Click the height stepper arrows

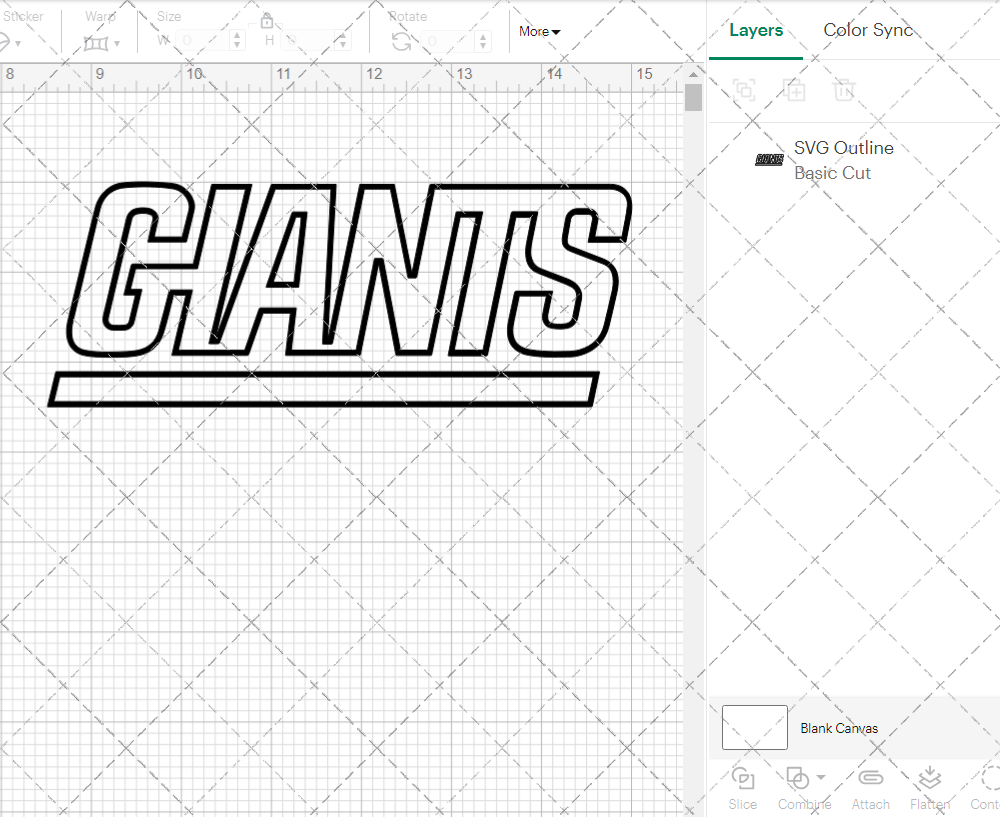342,41
